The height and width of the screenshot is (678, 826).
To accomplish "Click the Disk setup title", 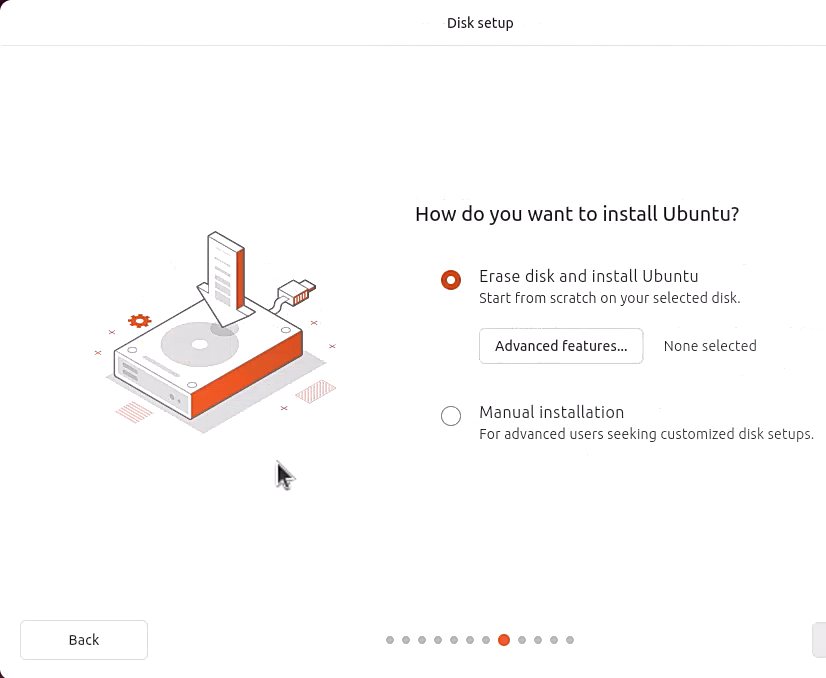I will [480, 22].
